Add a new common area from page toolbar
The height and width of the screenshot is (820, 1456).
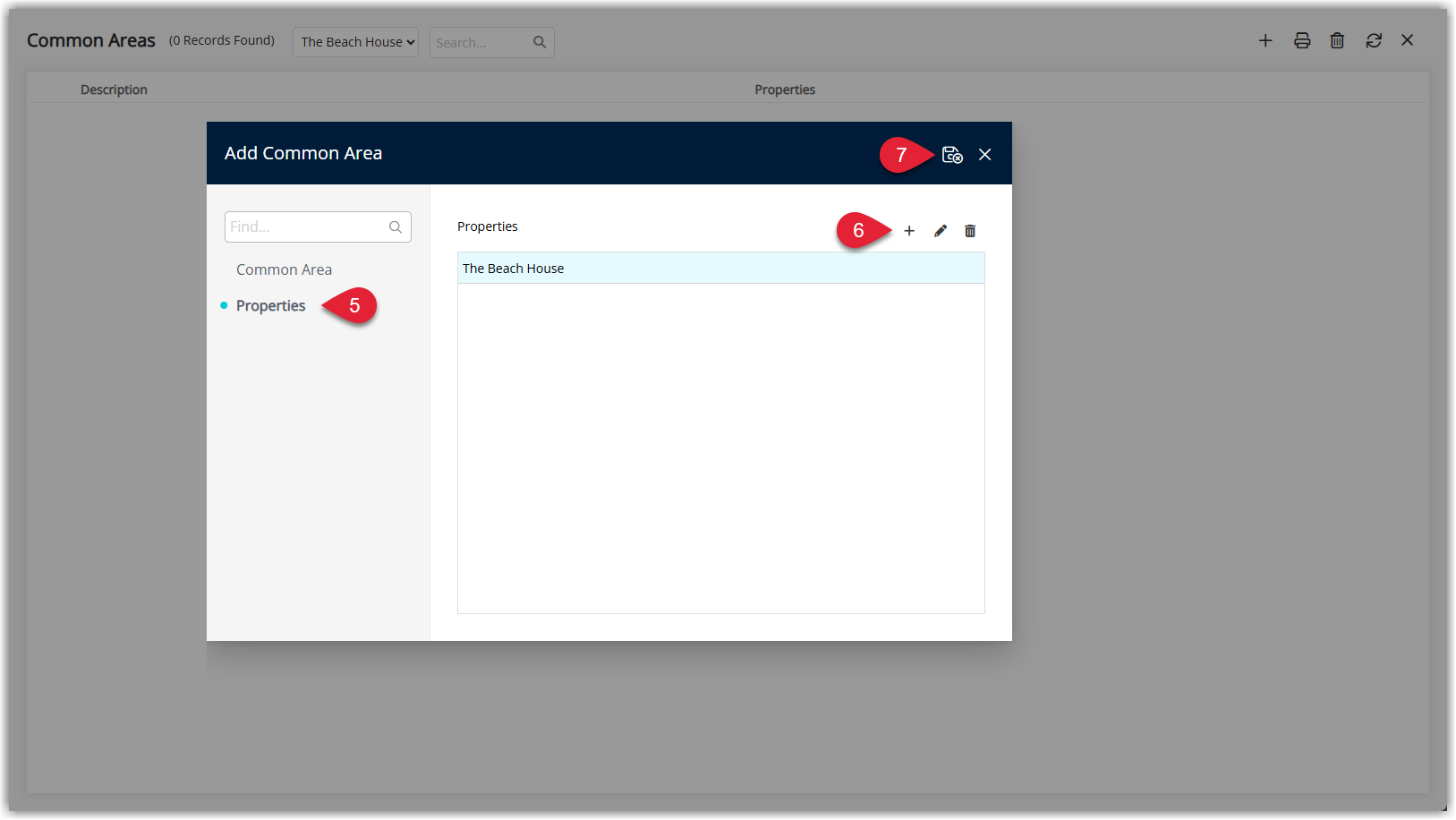tap(1265, 40)
